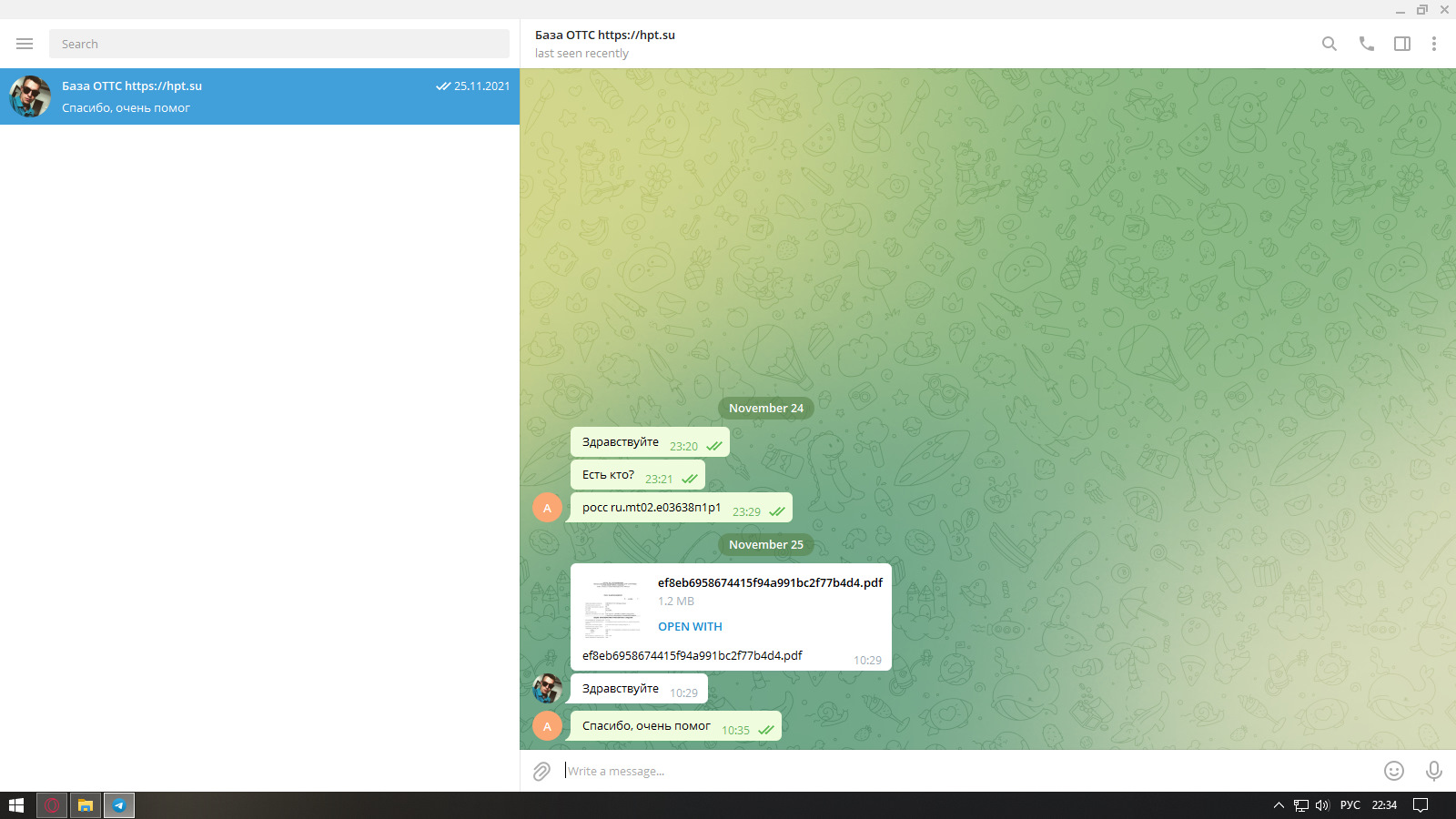Image resolution: width=1456 pixels, height=819 pixels.
Task: Select the 10:29 Здравствуйте message
Action: click(x=639, y=689)
